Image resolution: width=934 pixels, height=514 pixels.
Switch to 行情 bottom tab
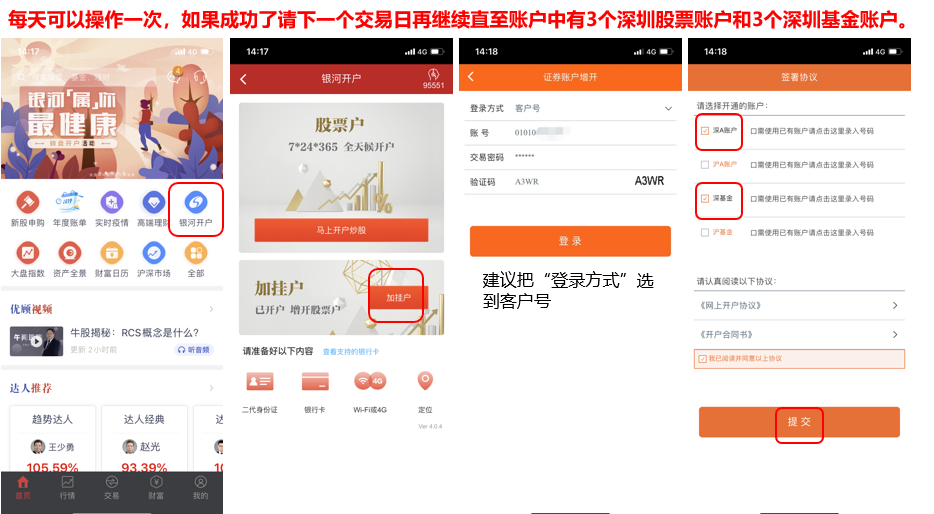pos(67,488)
